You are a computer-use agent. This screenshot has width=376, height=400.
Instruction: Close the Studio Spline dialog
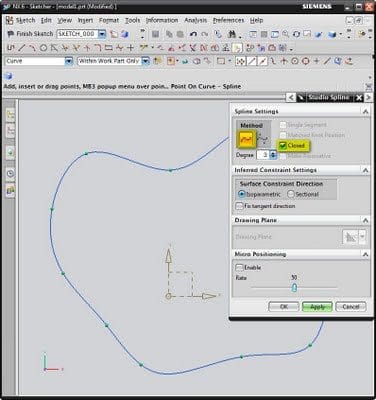pyautogui.click(x=359, y=97)
